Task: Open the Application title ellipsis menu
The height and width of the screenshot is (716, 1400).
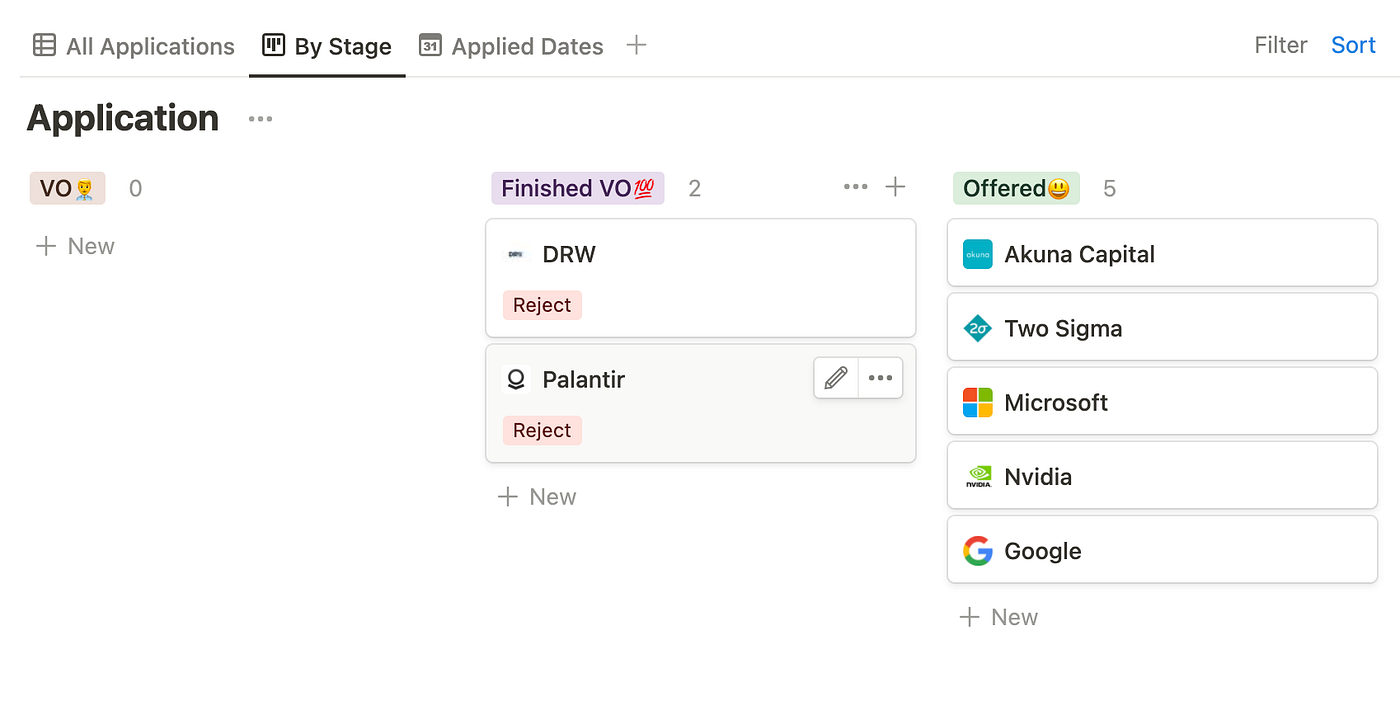Action: [x=260, y=119]
